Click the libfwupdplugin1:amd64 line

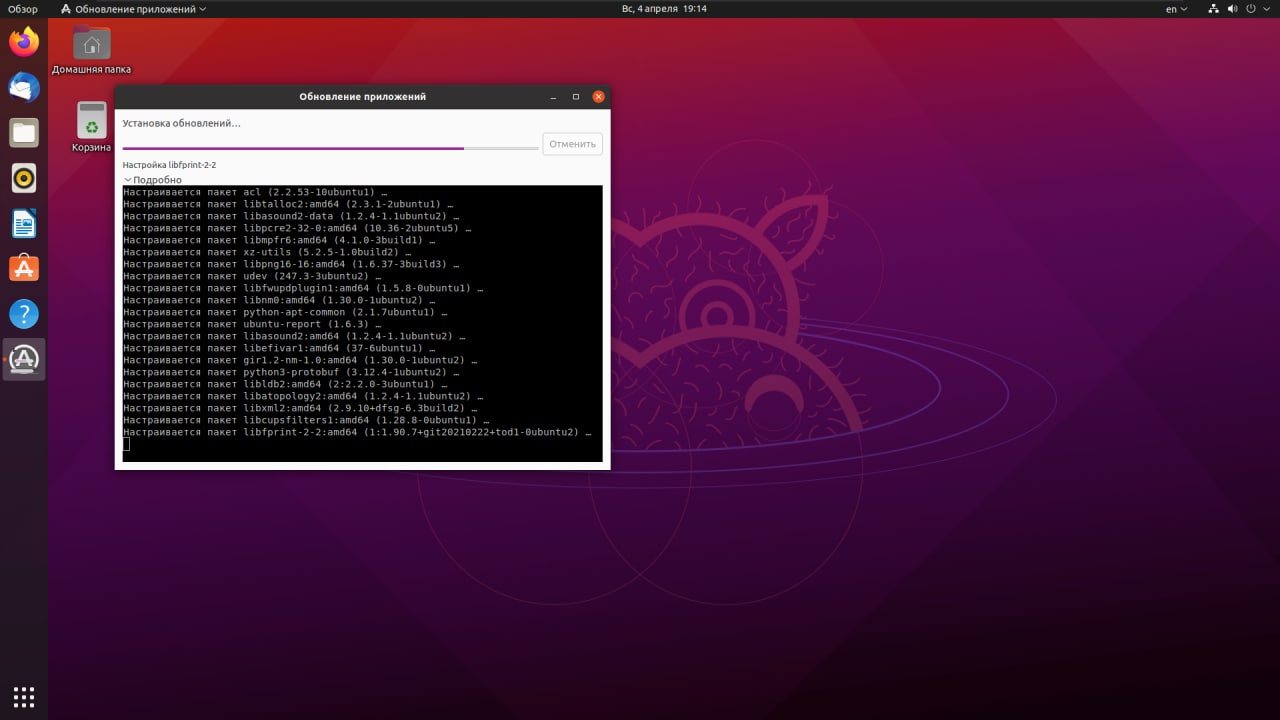click(x=303, y=288)
